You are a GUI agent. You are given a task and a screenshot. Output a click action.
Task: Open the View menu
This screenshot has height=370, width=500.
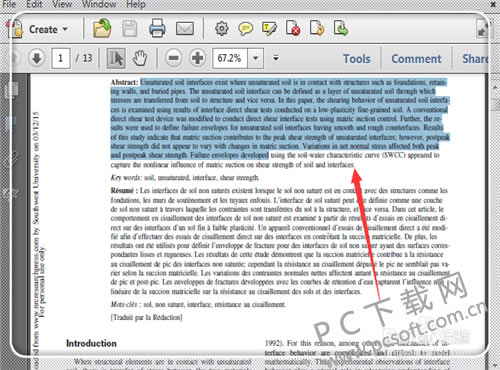coord(62,4)
